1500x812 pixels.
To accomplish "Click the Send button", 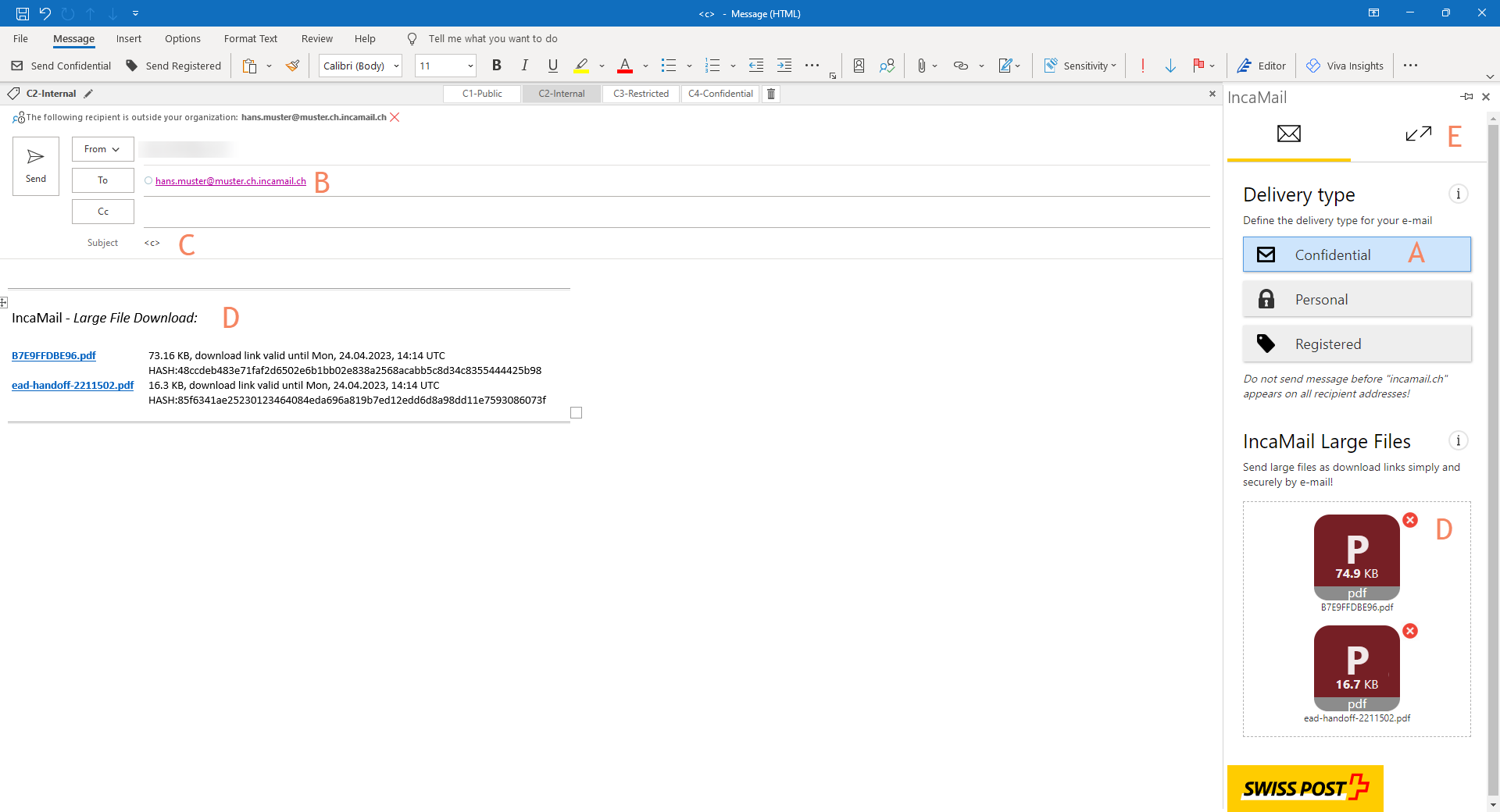I will point(35,166).
